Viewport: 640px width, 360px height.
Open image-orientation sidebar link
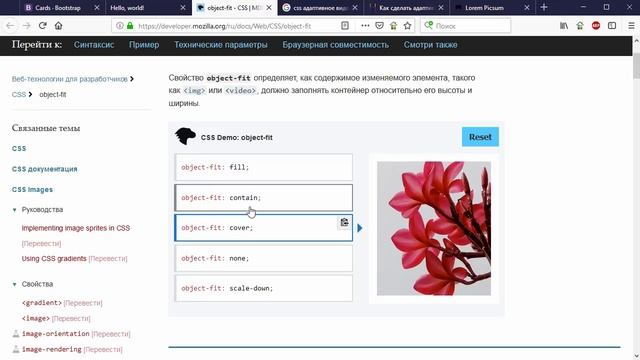pos(56,334)
